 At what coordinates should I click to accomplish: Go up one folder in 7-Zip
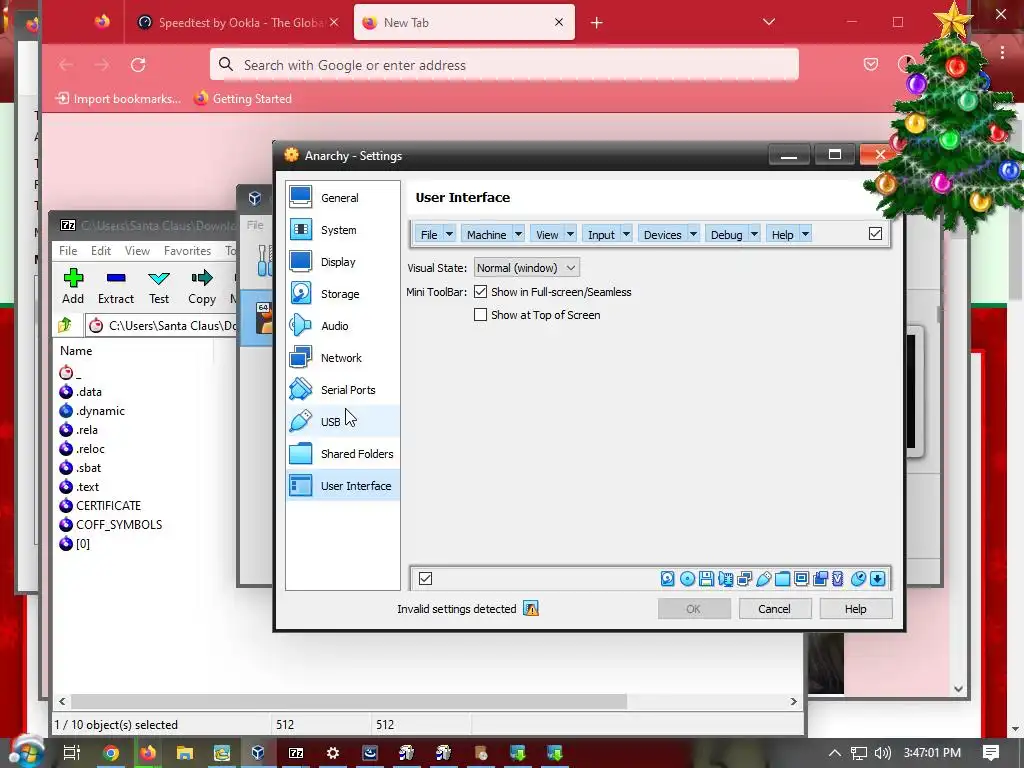pos(65,325)
